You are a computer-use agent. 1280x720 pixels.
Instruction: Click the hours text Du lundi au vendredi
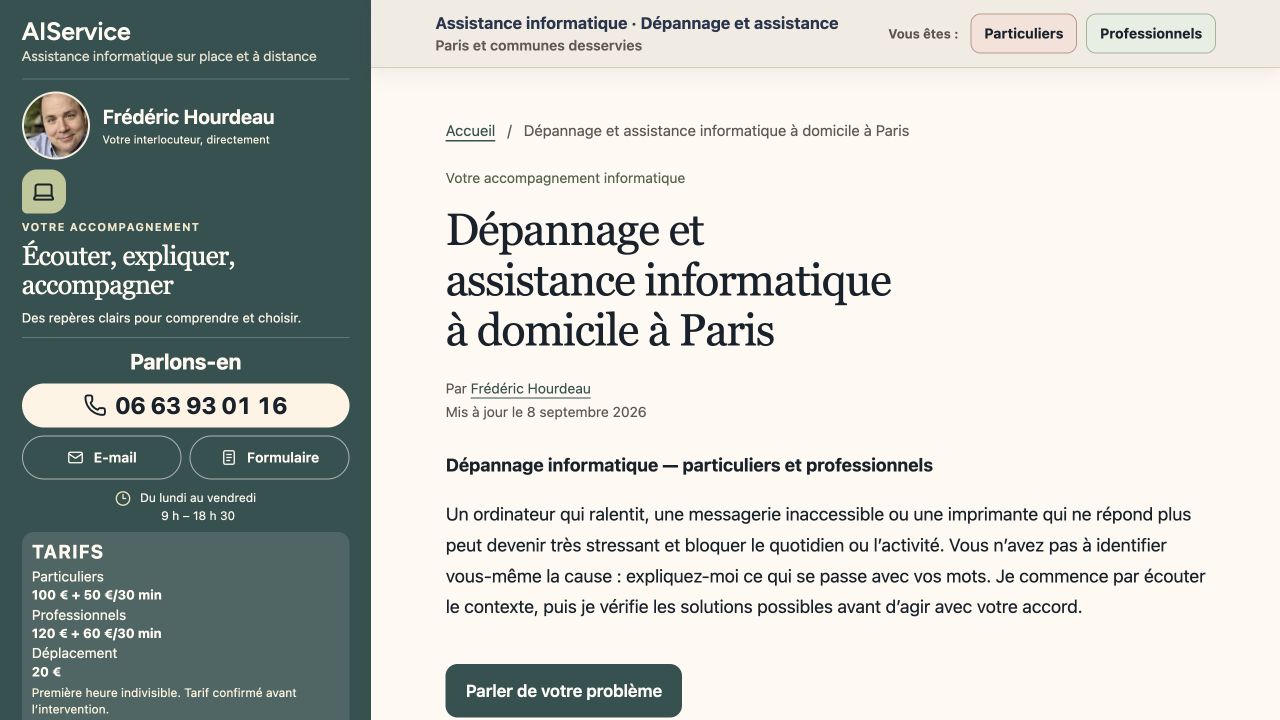pos(198,498)
